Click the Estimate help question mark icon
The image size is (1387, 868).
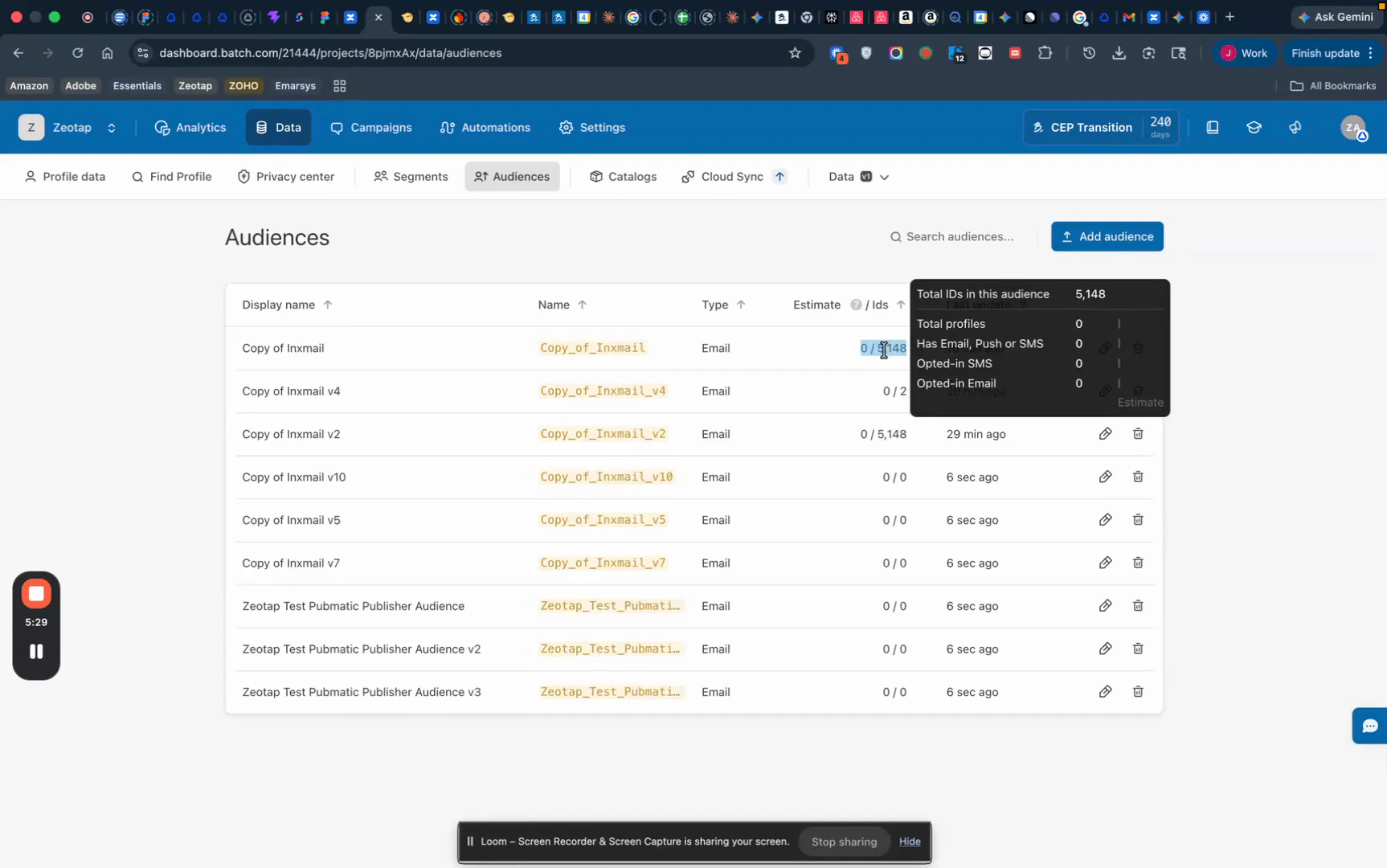point(856,305)
